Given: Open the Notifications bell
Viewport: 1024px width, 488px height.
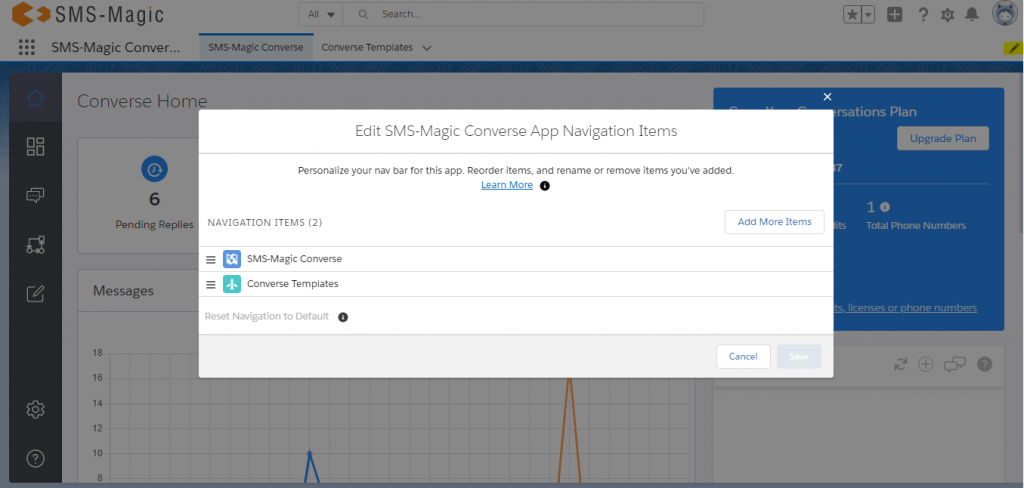Looking at the screenshot, I should [x=972, y=14].
